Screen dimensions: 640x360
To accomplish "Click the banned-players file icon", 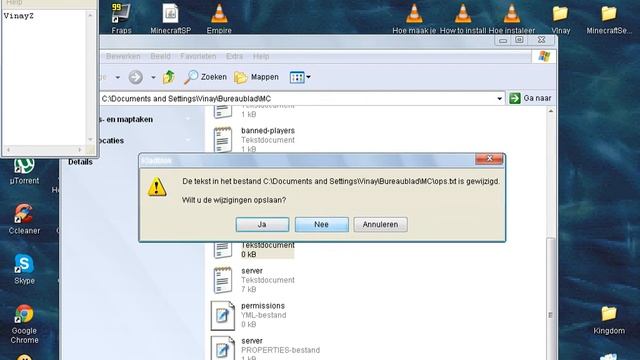I will (x=222, y=140).
